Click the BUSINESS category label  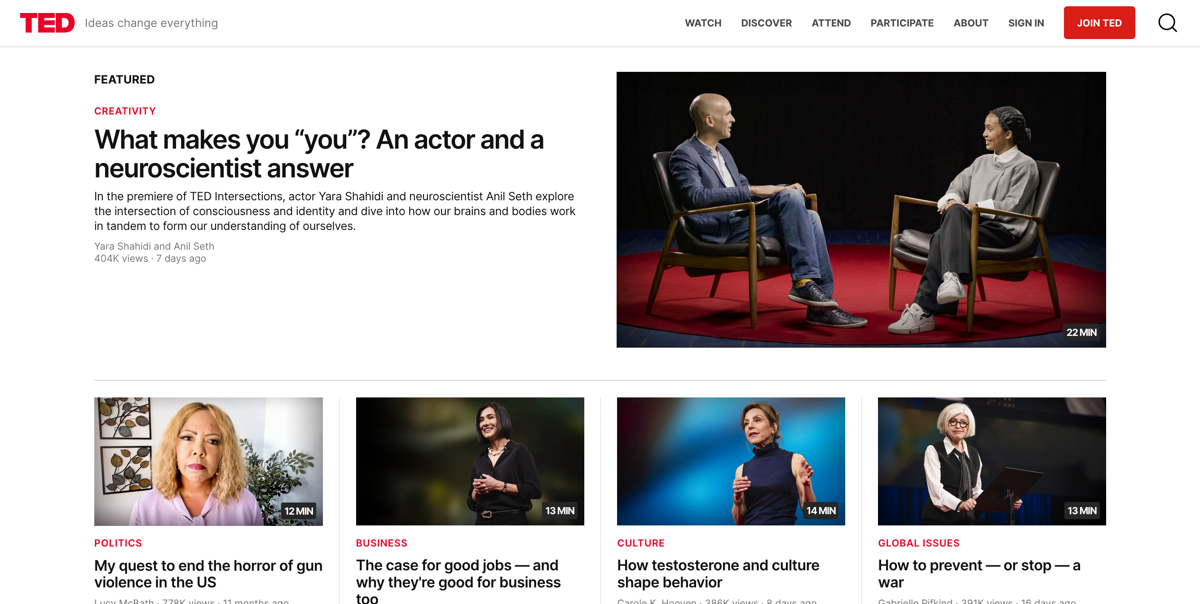(x=381, y=543)
